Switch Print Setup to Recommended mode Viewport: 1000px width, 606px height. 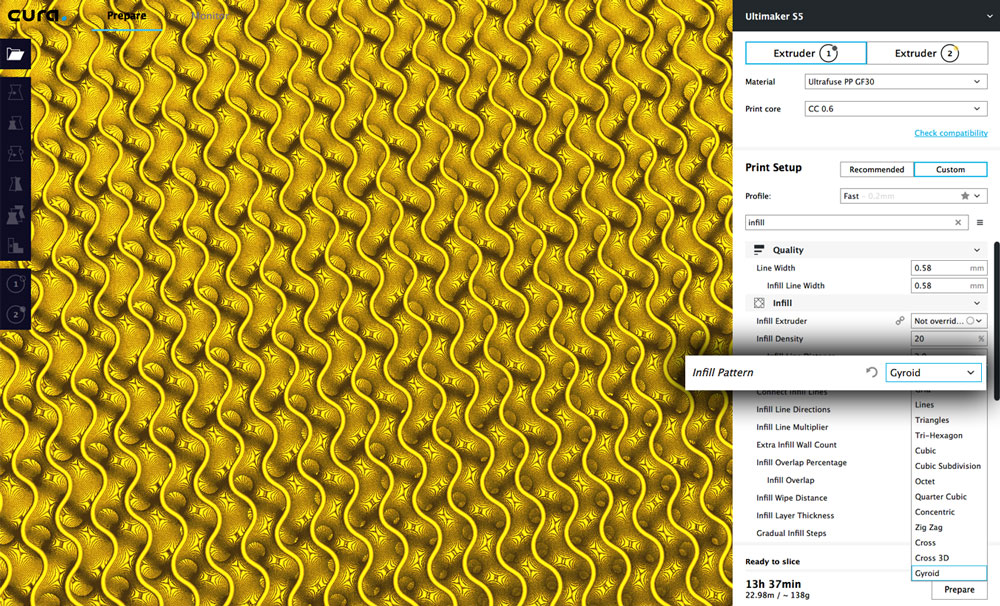point(876,170)
